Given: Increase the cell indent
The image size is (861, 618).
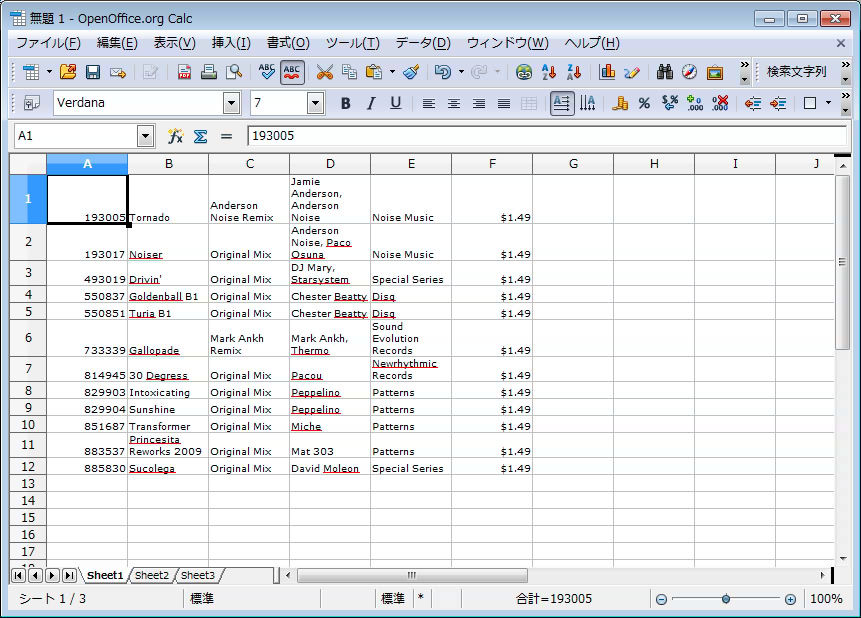Looking at the screenshot, I should (778, 103).
